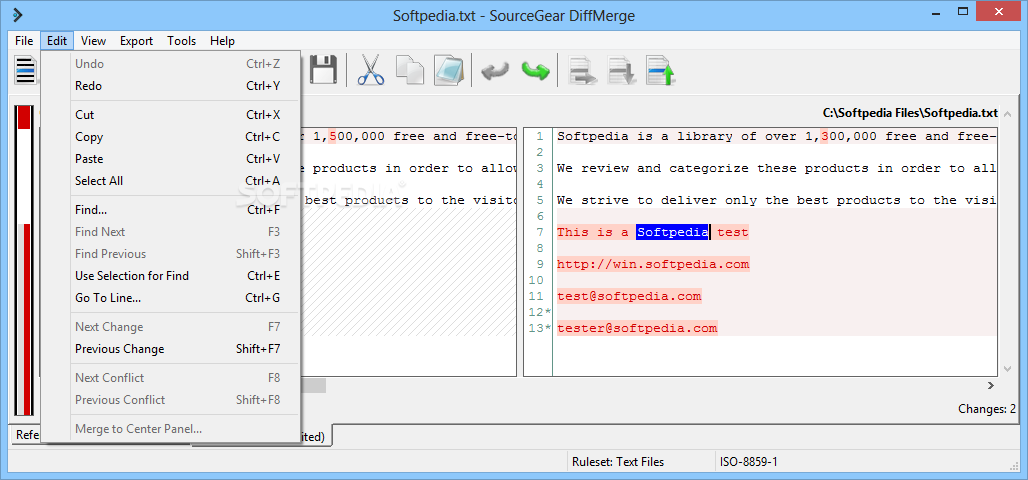Click line "http://win.softpedia.com"

tap(653, 264)
